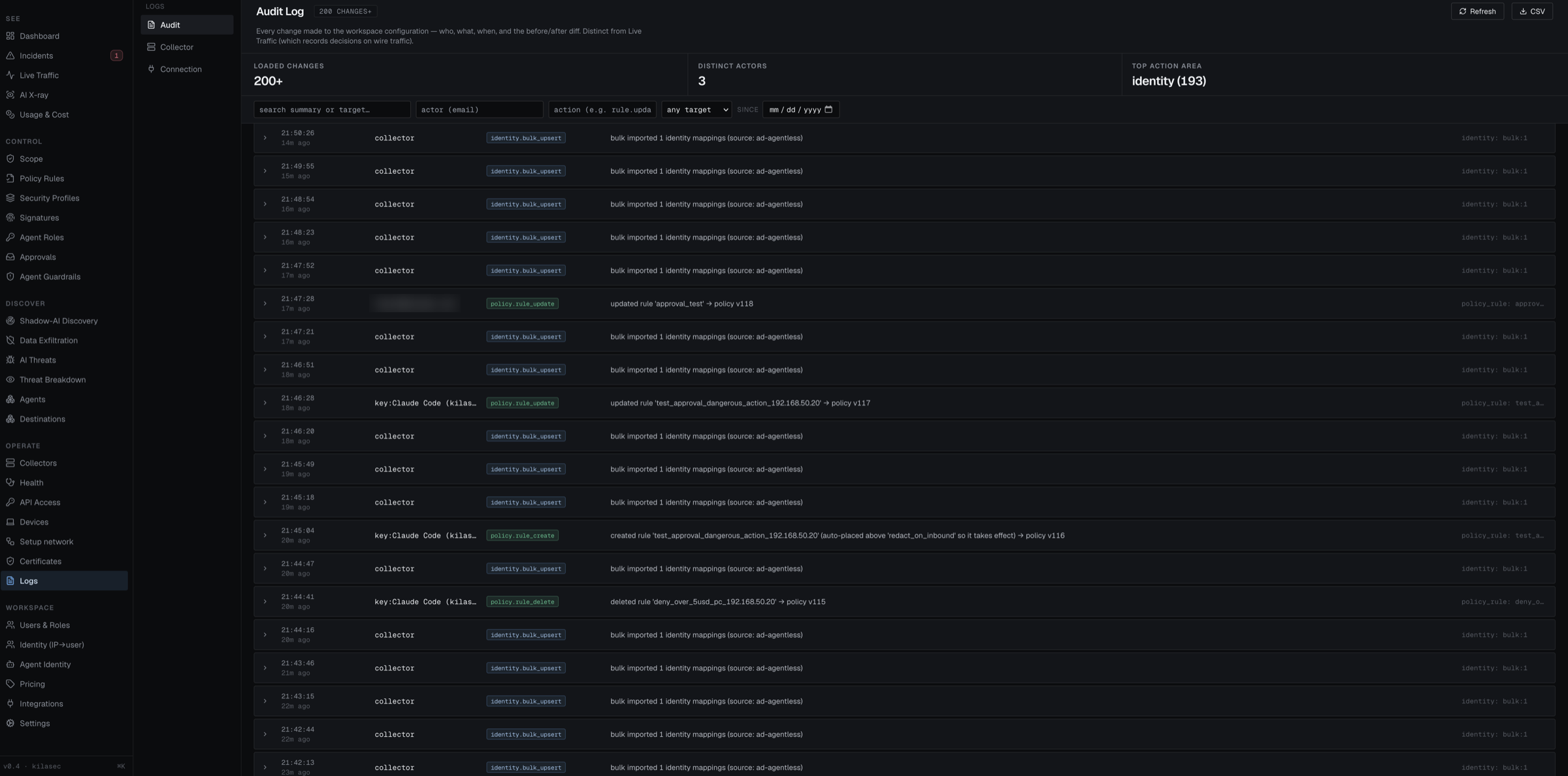Click the search summary or target field
1568x776 pixels.
click(332, 109)
